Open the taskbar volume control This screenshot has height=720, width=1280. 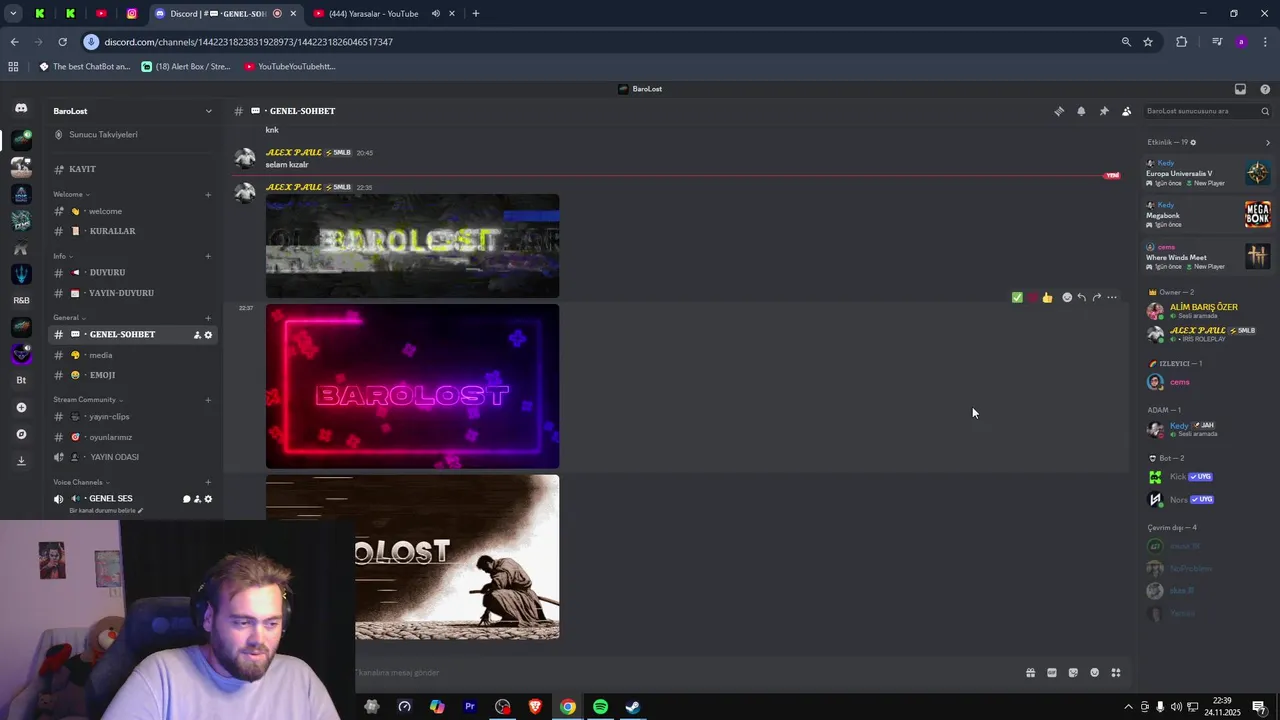click(1176, 707)
